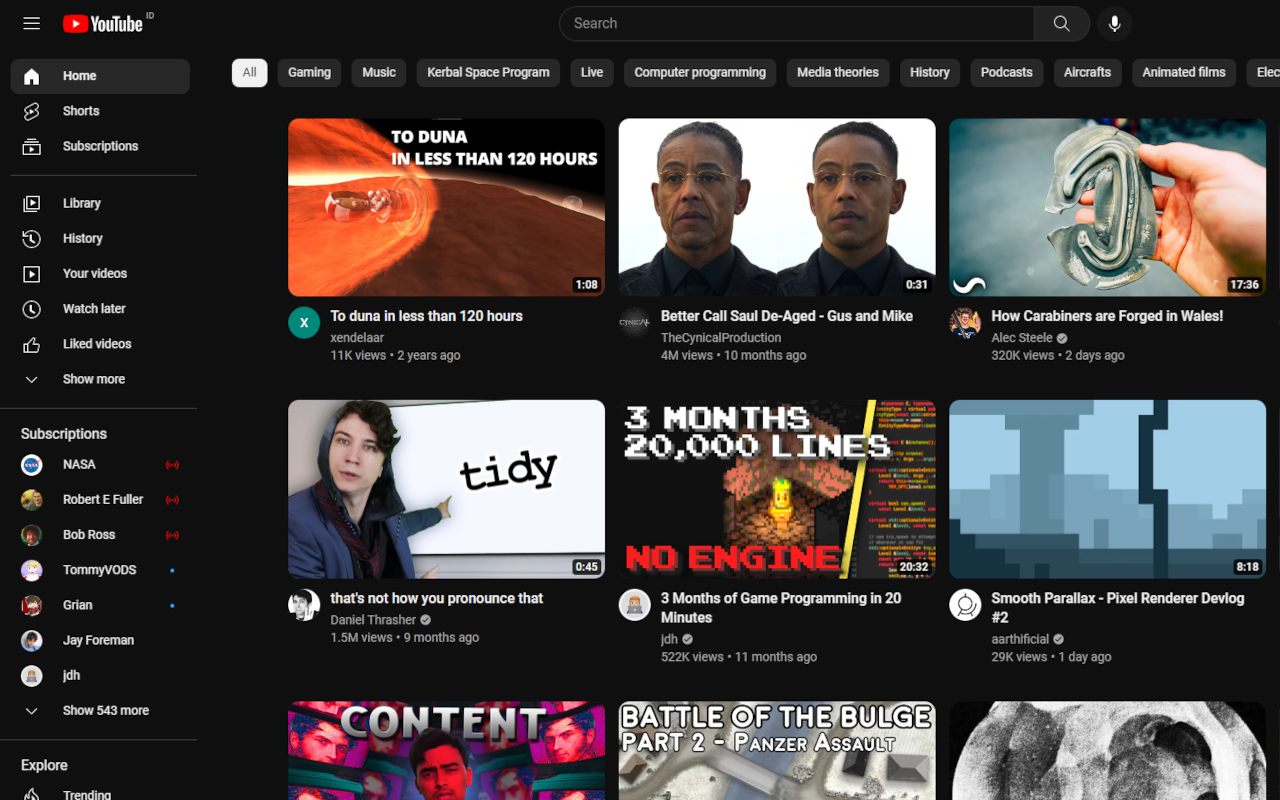Open Subscriptions in the sidebar
The height and width of the screenshot is (800, 1280).
pos(100,146)
